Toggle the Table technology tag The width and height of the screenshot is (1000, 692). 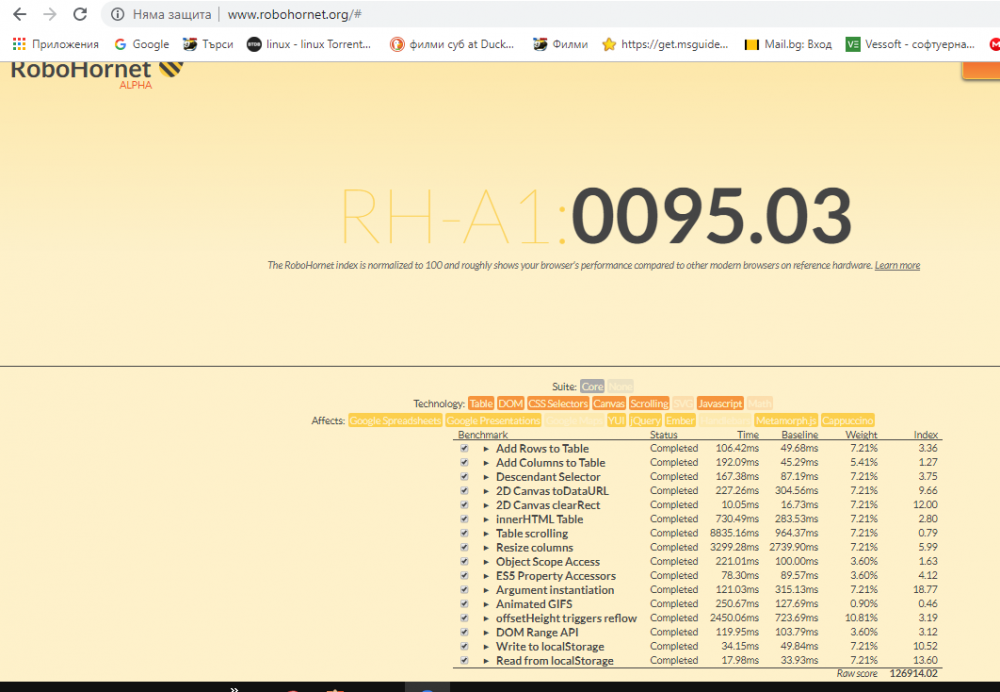tap(481, 404)
